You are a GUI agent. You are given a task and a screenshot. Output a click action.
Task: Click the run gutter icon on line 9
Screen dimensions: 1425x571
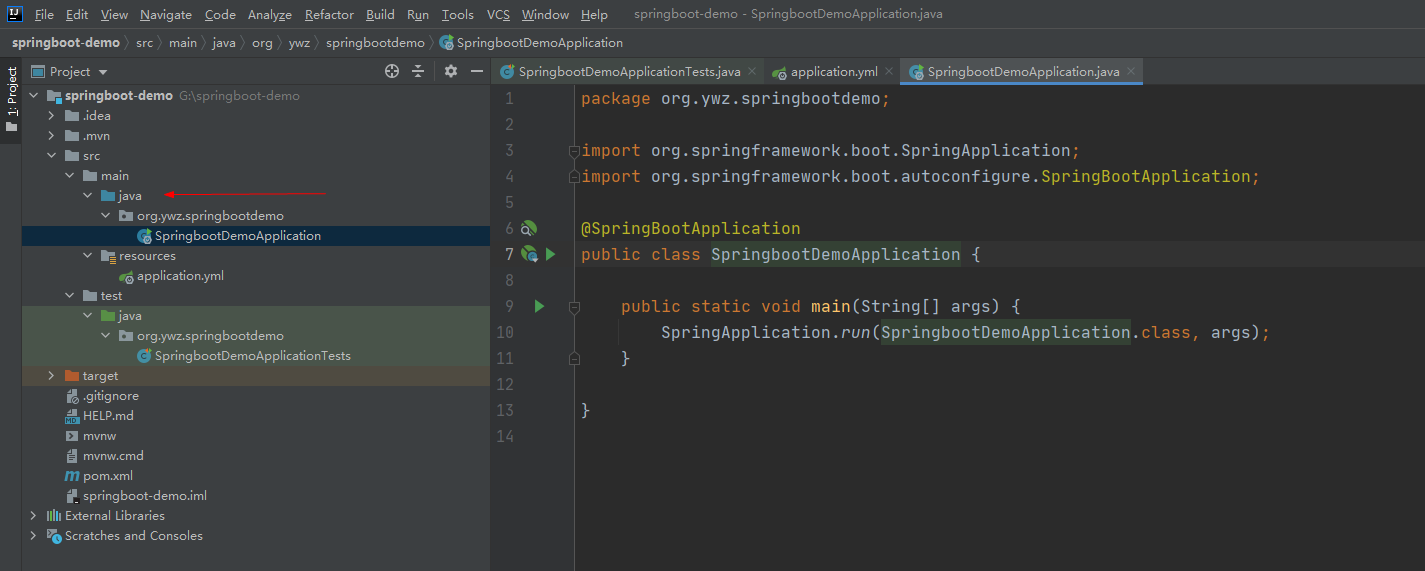tap(539, 307)
